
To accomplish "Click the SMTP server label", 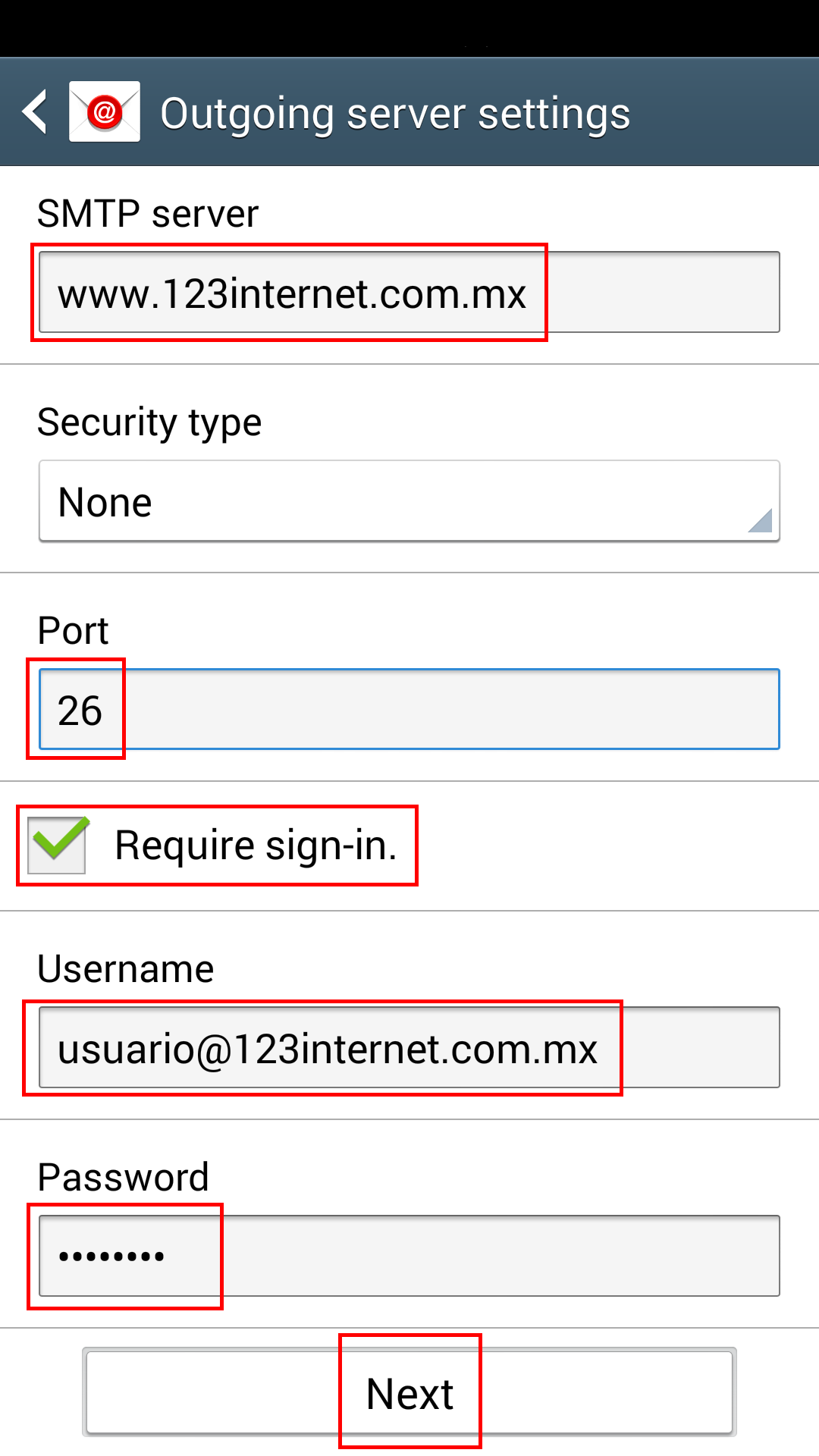I will tap(148, 214).
